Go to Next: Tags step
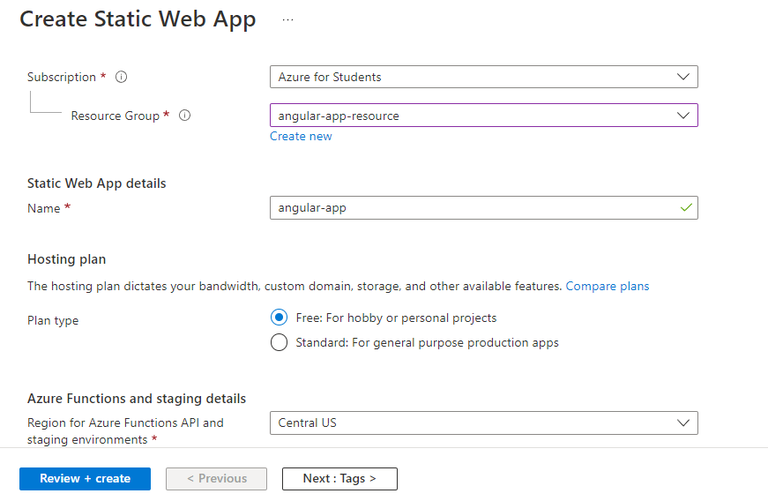Viewport: 768px width, 501px height. (x=339, y=479)
